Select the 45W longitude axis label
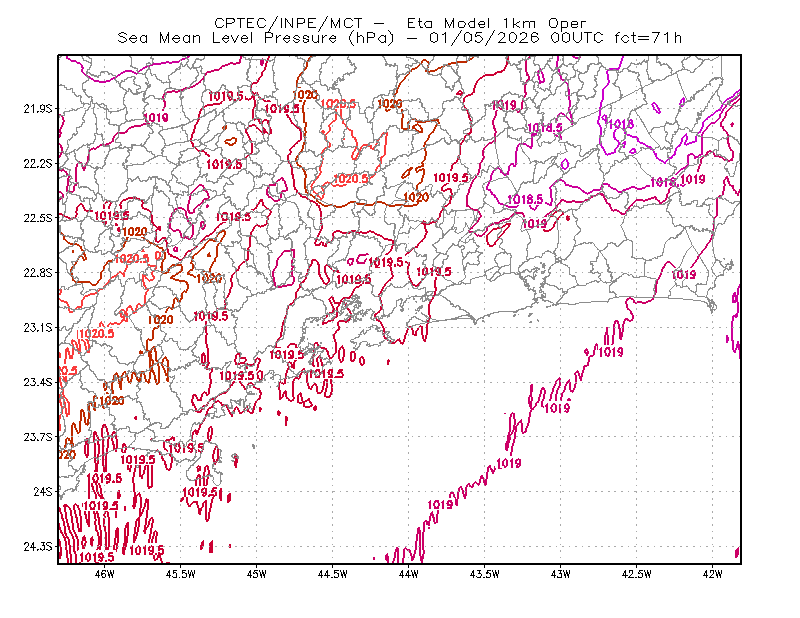The image size is (800, 618). pyautogui.click(x=257, y=574)
